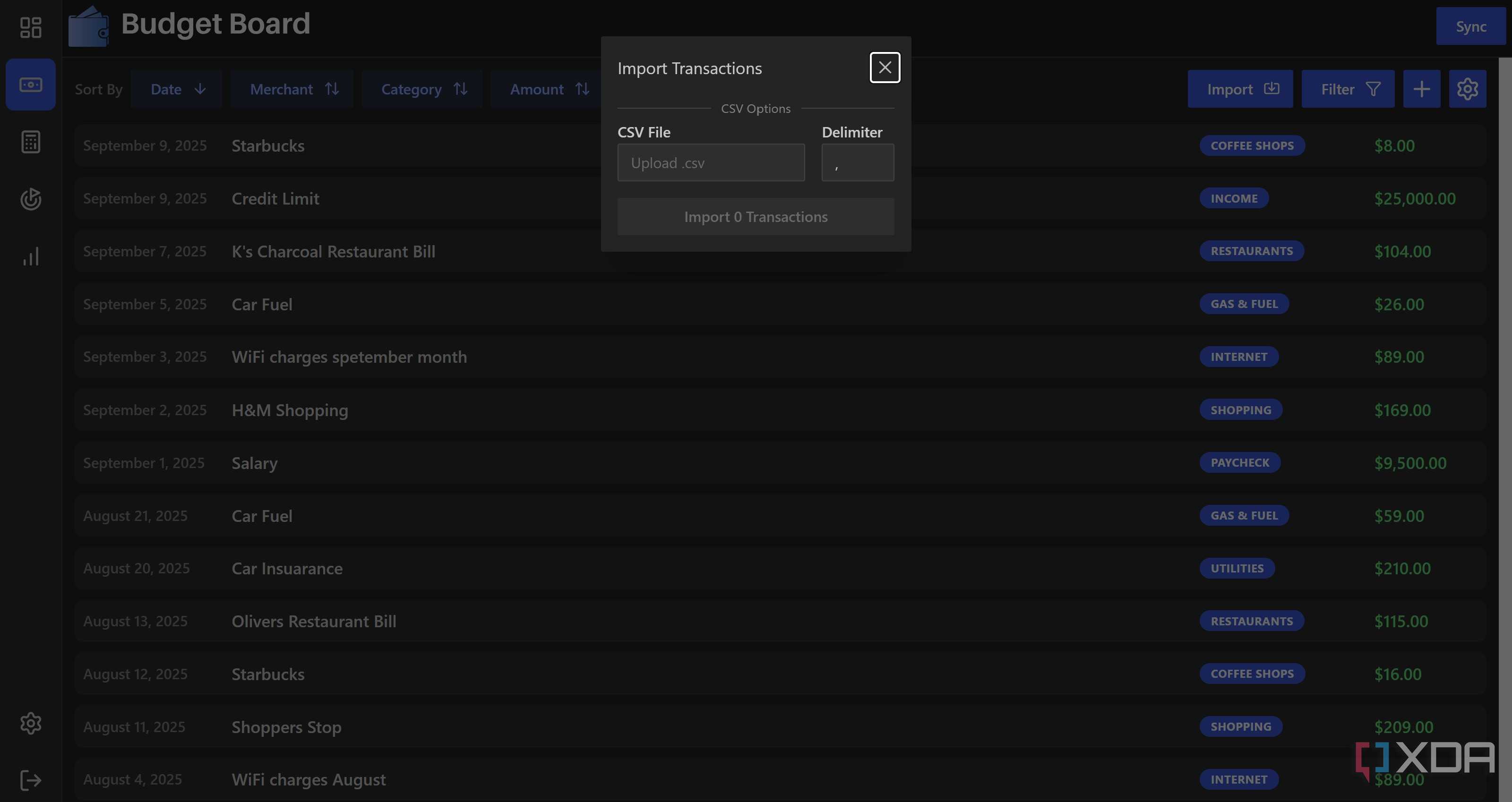Click the UTILITIES category tag
The height and width of the screenshot is (802, 1512).
tap(1237, 568)
